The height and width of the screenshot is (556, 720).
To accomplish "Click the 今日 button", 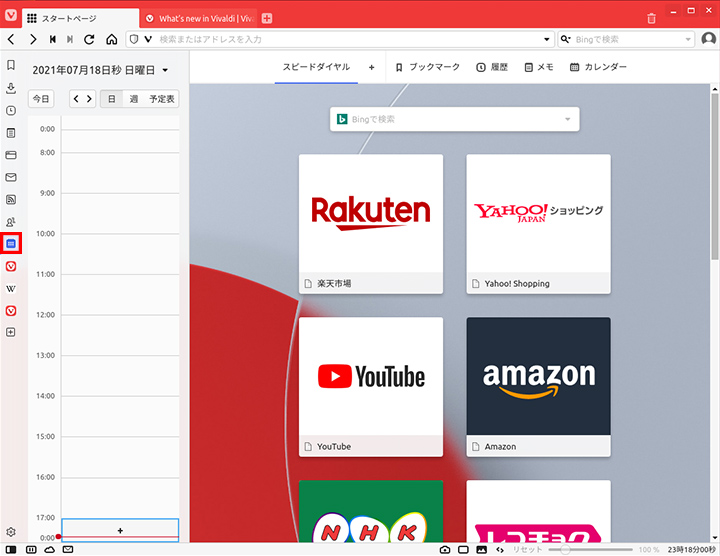I will point(41,99).
